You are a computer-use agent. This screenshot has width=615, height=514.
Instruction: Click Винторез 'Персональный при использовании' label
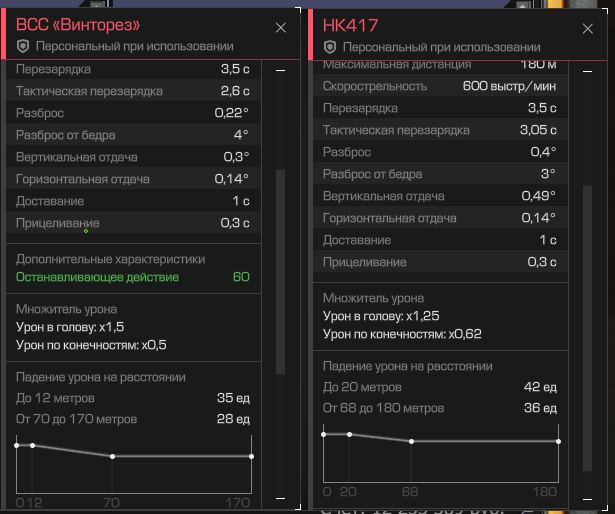pos(135,46)
